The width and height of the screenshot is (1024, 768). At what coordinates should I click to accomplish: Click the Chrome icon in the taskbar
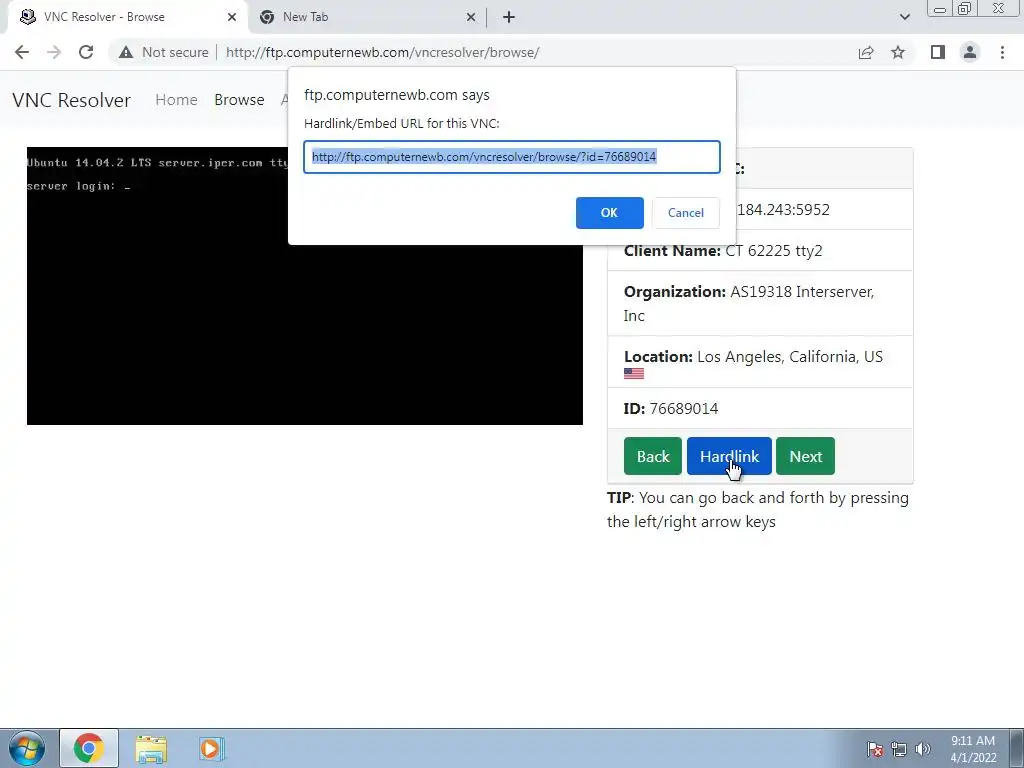point(89,748)
